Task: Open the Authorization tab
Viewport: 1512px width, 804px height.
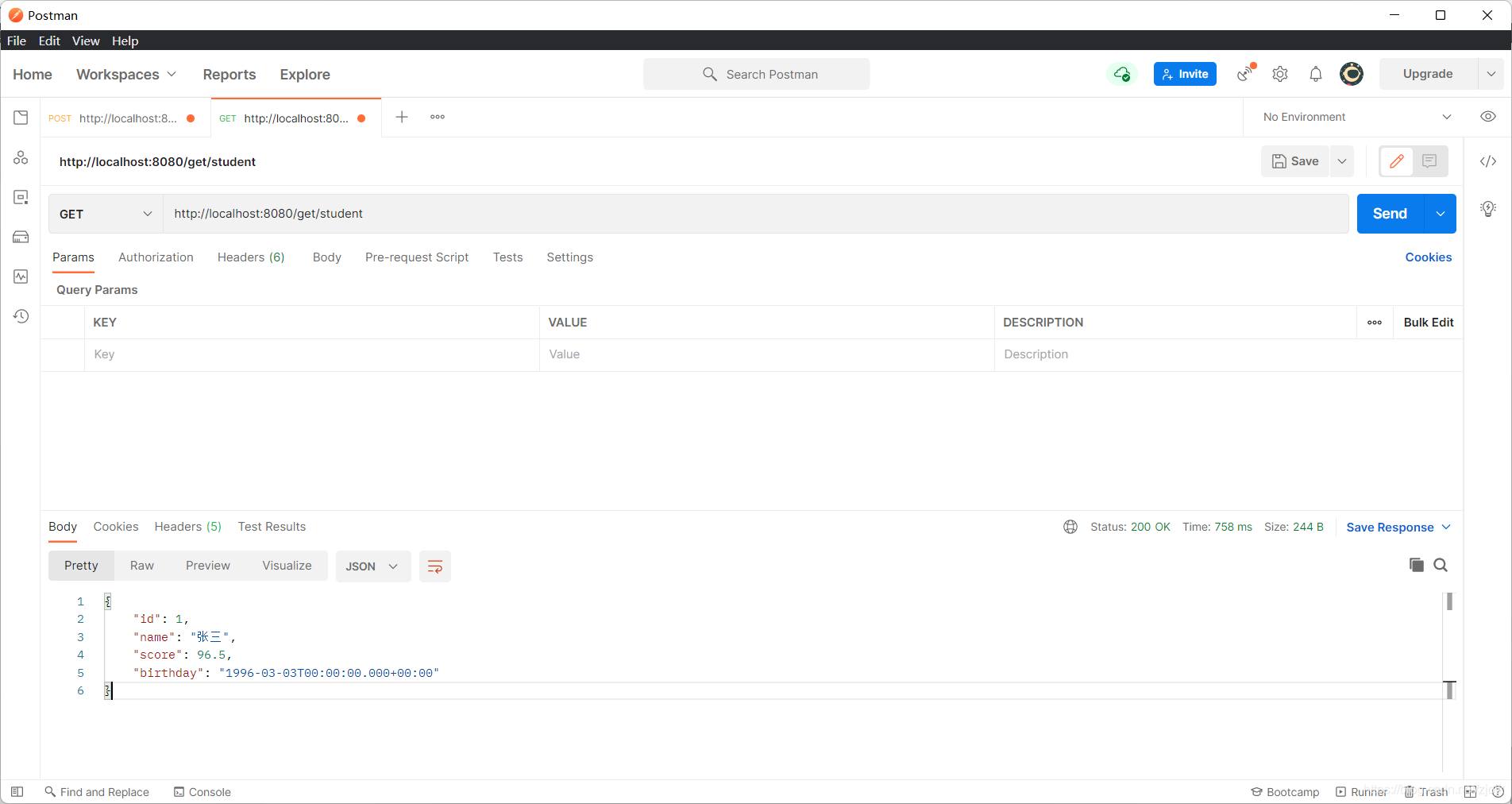Action: click(156, 257)
